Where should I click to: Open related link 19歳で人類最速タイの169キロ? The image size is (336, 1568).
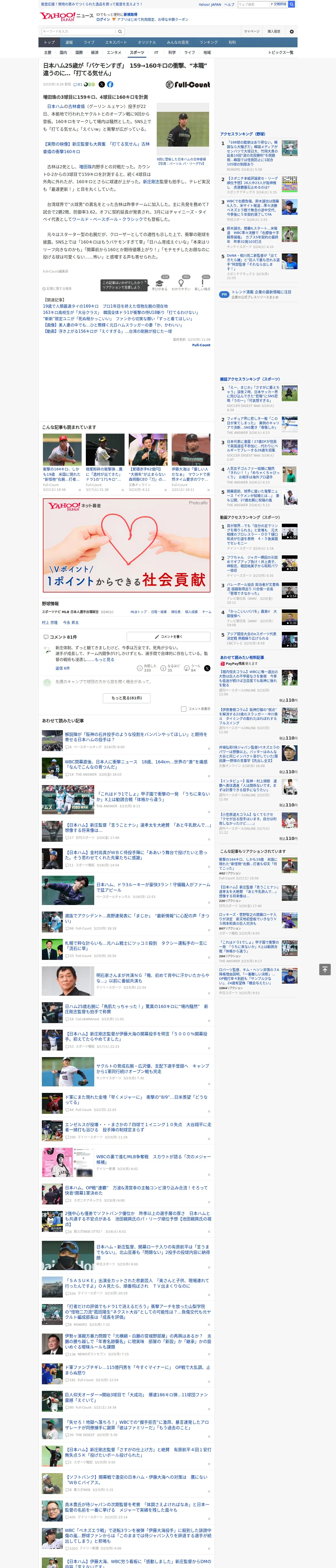[x=105, y=306]
